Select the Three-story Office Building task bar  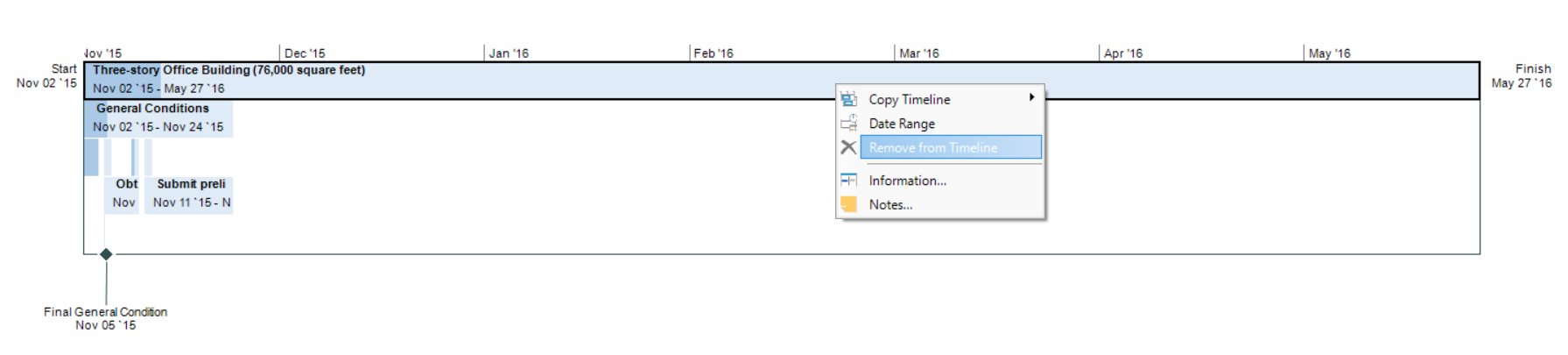525,80
